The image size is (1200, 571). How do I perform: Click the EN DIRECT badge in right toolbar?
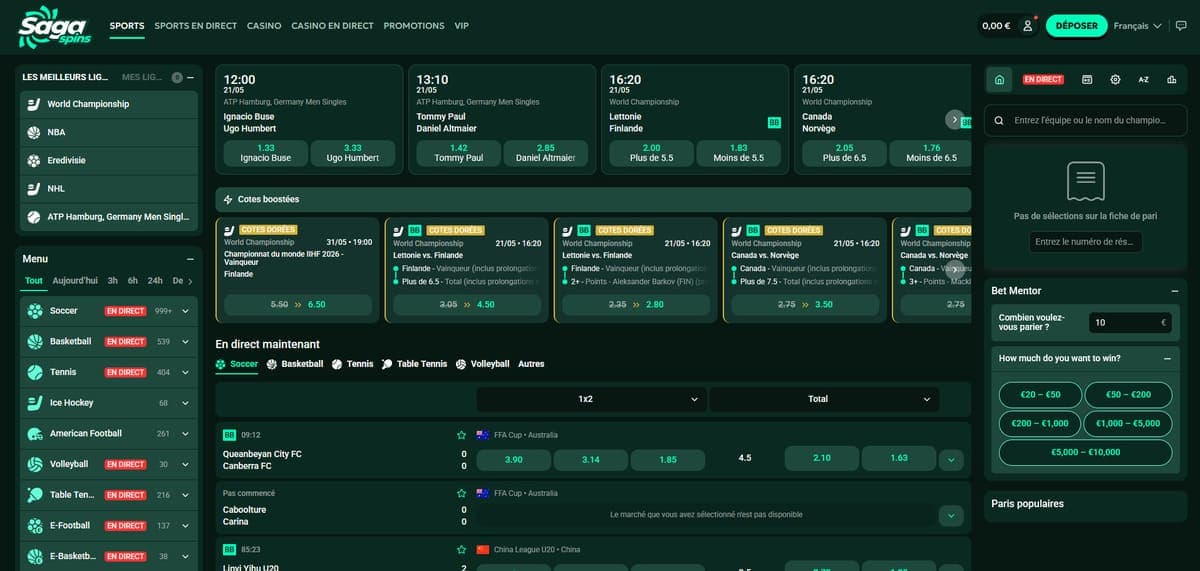(x=1043, y=79)
